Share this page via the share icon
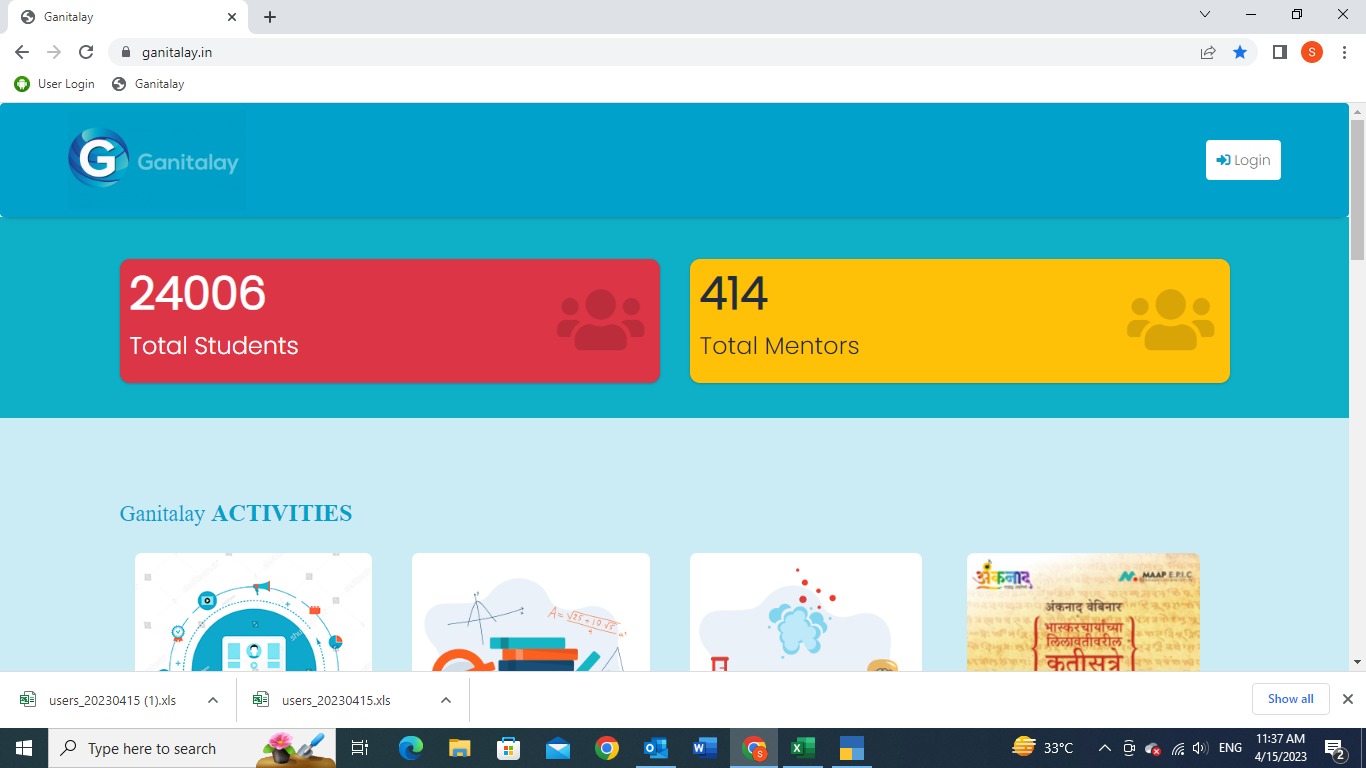Viewport: 1366px width, 768px height. coord(1208,52)
